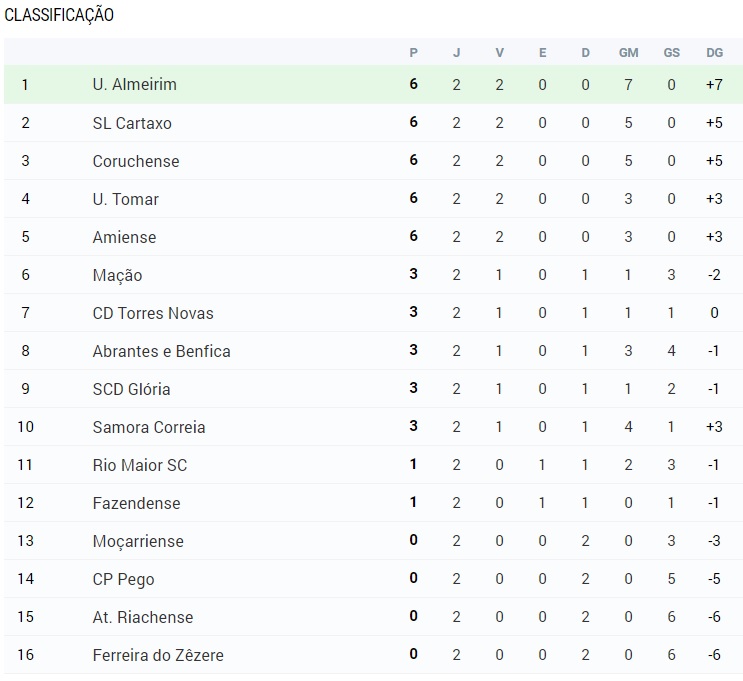The height and width of the screenshot is (681, 743).
Task: Open the Amiense team page
Action: point(124,236)
